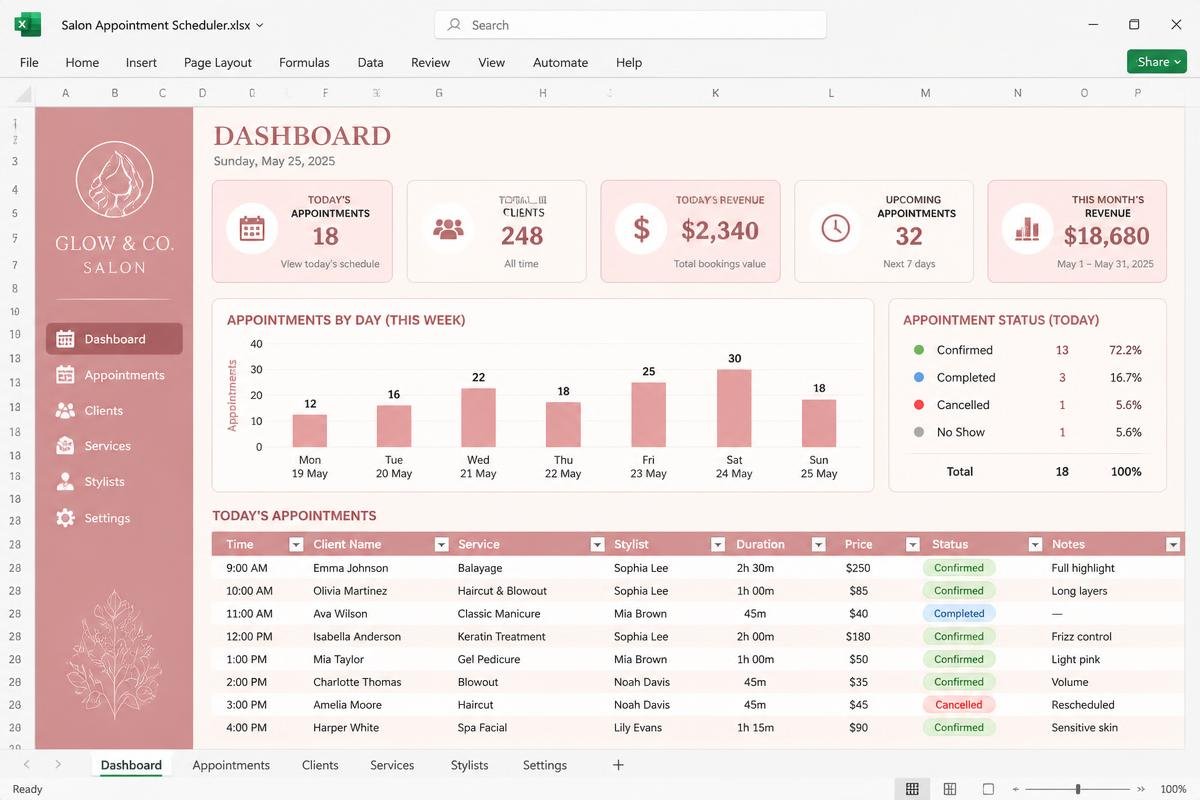Screen dimensions: 1200x800
Task: Select the Keratin Treatment service cell
Action: pos(501,636)
